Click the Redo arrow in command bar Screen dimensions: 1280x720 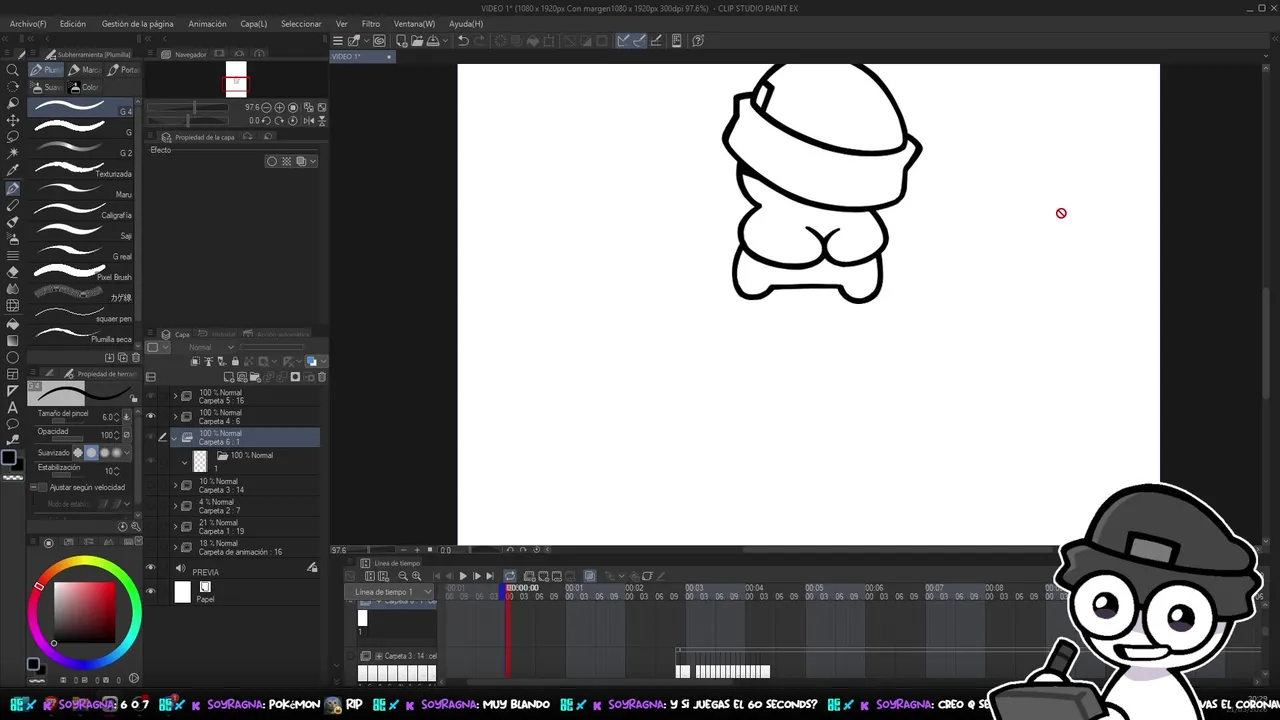click(481, 41)
